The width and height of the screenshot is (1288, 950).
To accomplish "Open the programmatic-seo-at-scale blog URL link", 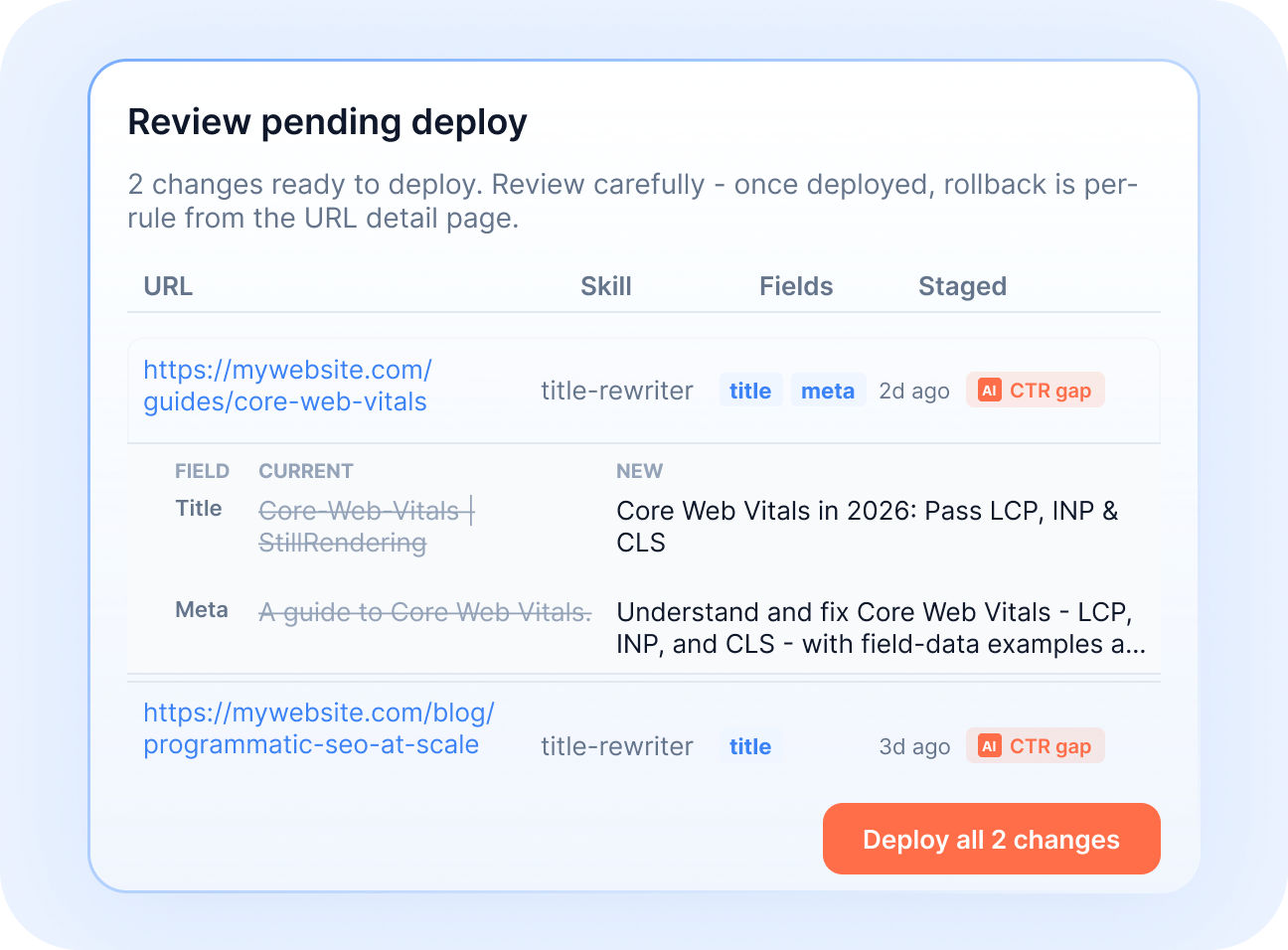I will pos(319,728).
